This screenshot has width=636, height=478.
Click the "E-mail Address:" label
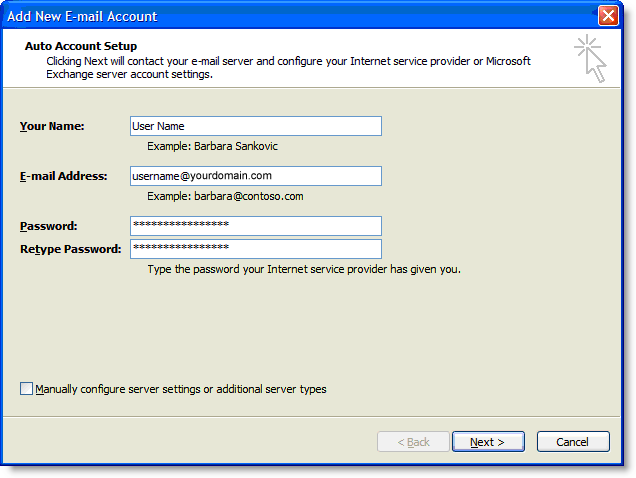[x=62, y=176]
